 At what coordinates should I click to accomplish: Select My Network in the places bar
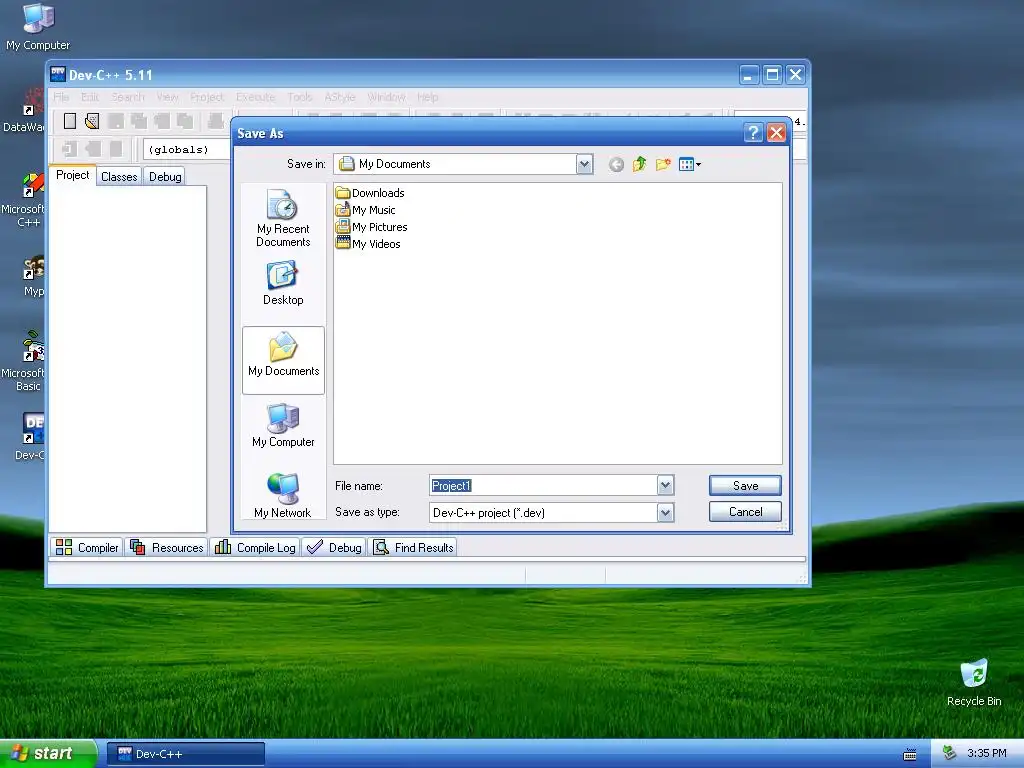coord(283,496)
